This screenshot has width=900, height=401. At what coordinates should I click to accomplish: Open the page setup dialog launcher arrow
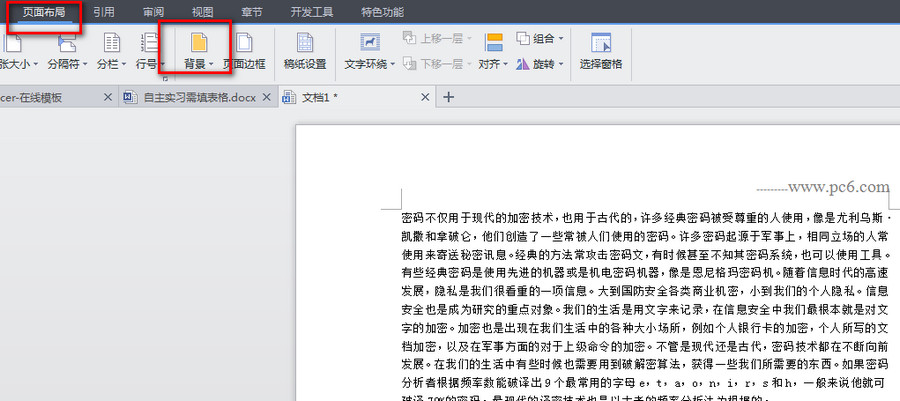(165, 79)
